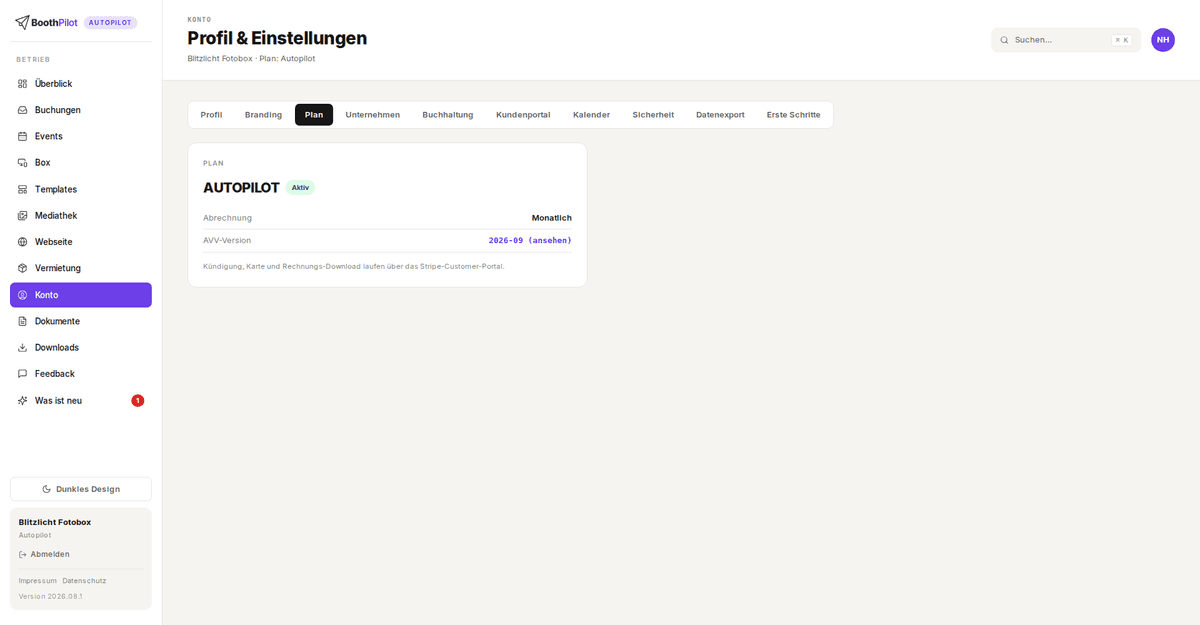Viewport: 1200px width, 625px height.
Task: Switch to the Branding tab
Action: pos(264,115)
